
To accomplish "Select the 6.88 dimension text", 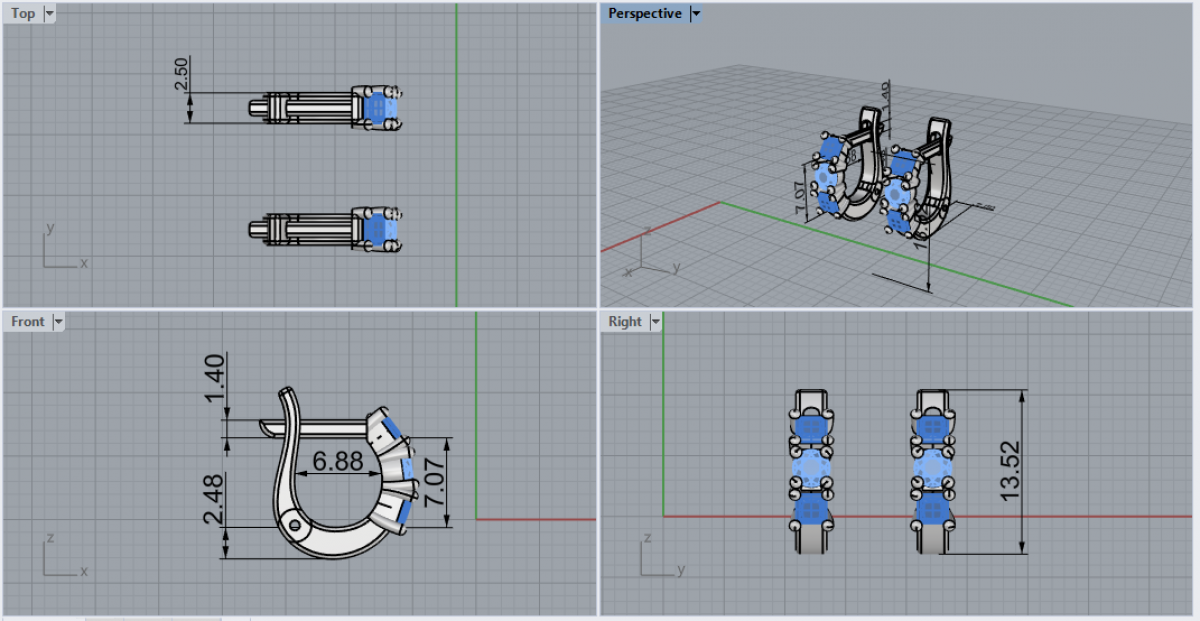I will coord(338,462).
